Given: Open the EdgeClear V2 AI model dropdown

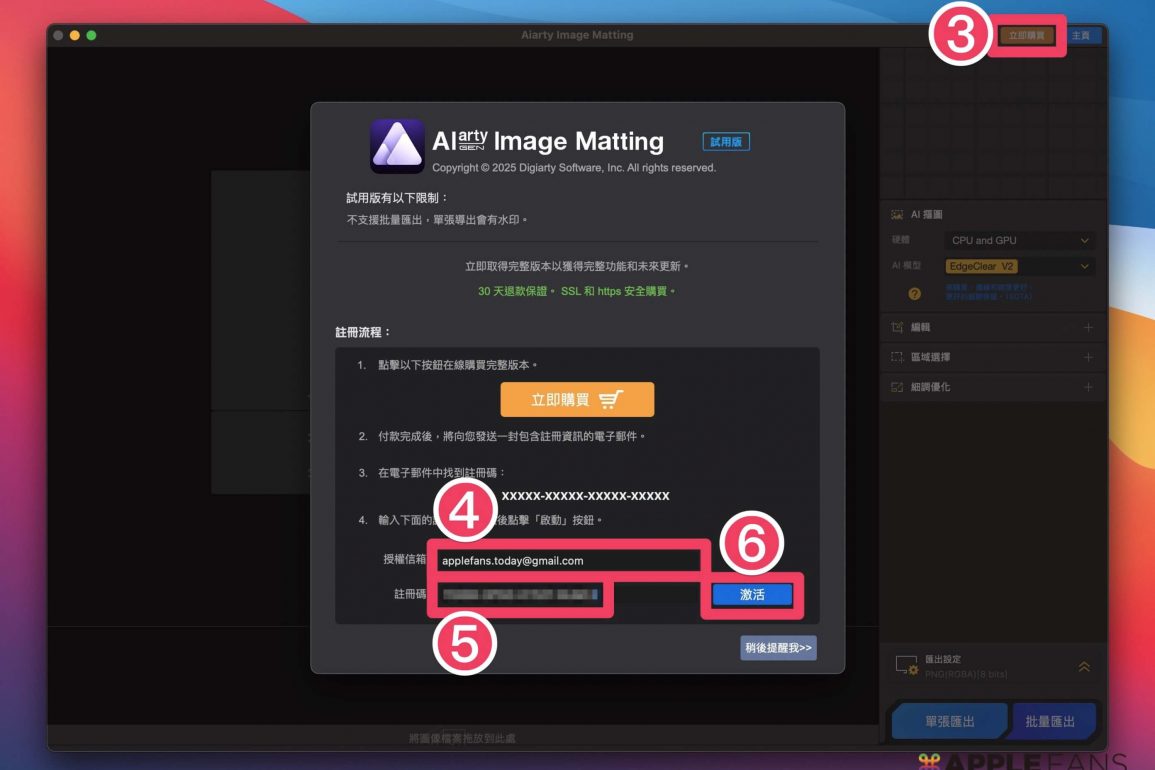Looking at the screenshot, I should point(1019,267).
